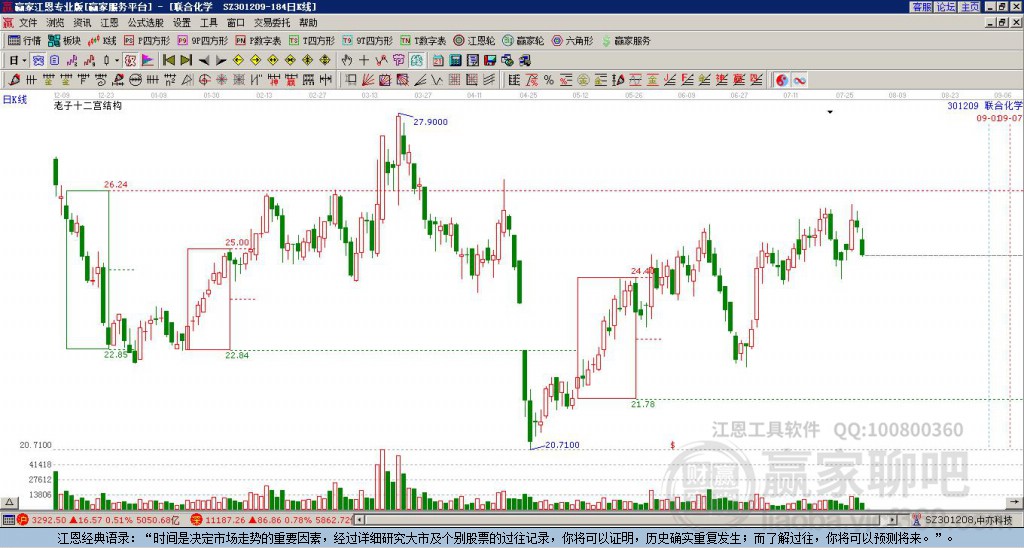
Task: Switch to the K线 chart view
Action: click(x=103, y=40)
